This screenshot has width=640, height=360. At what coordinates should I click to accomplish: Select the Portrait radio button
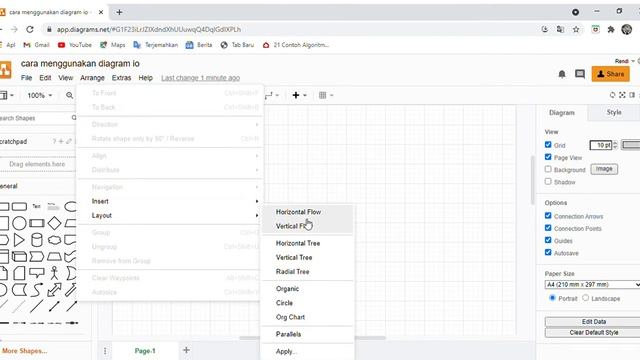click(552, 298)
